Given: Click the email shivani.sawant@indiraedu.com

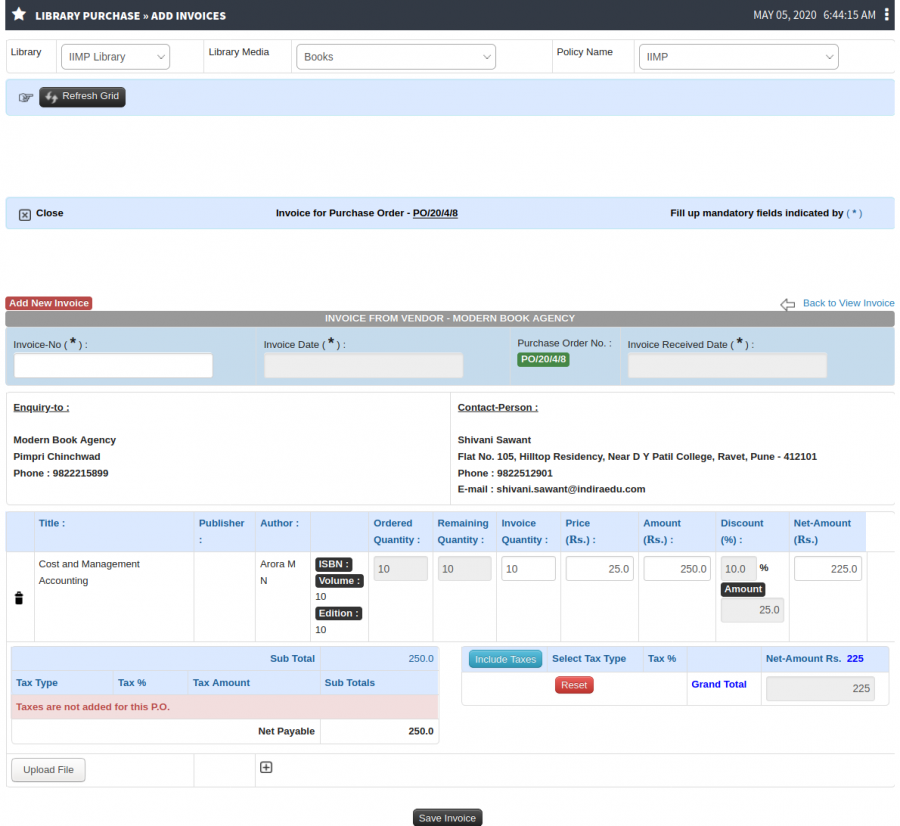Looking at the screenshot, I should 571,489.
